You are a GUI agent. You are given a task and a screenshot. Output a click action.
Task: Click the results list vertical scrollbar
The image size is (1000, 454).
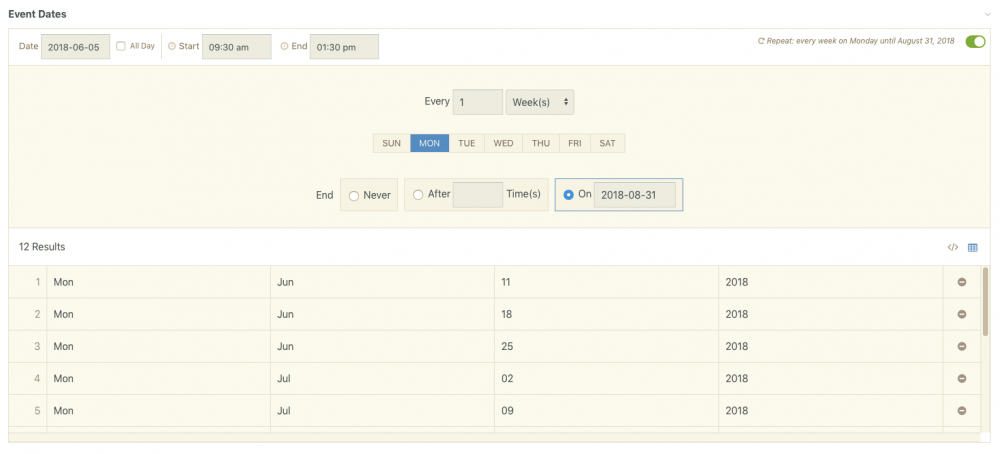(985, 300)
